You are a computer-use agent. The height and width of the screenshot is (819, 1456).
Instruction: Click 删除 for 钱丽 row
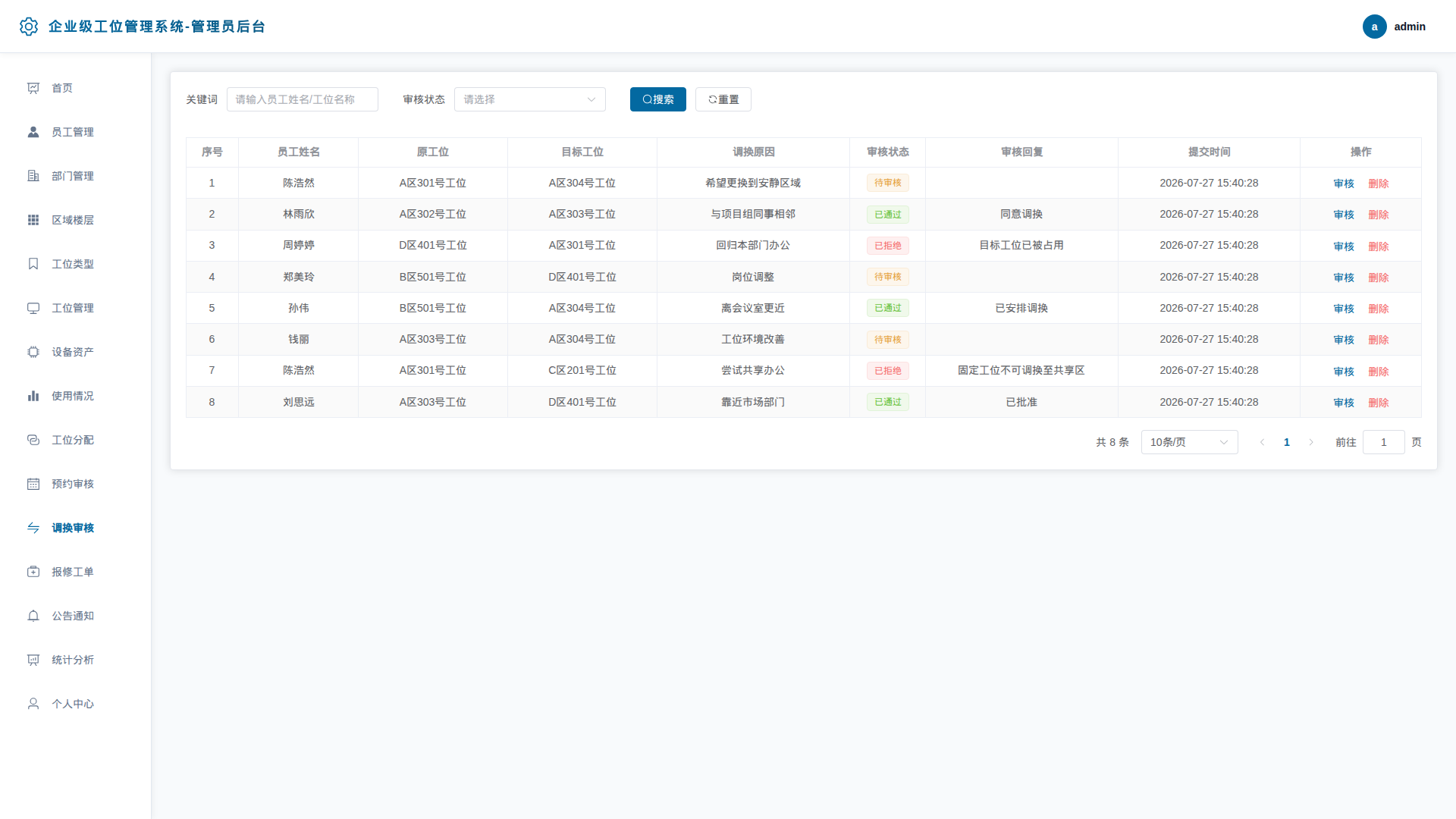(x=1378, y=340)
